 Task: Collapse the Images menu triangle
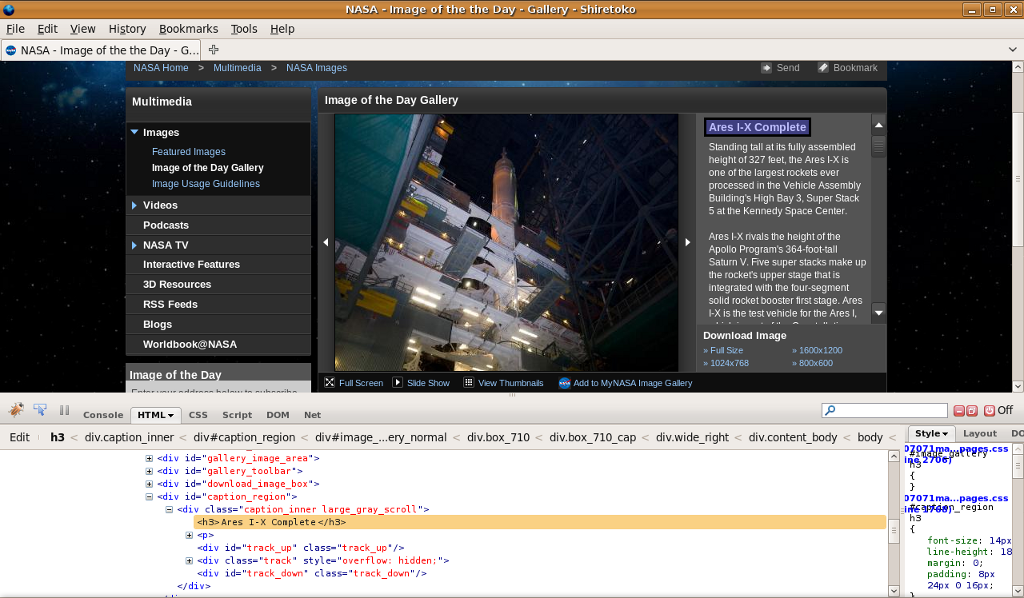pyautogui.click(x=135, y=132)
